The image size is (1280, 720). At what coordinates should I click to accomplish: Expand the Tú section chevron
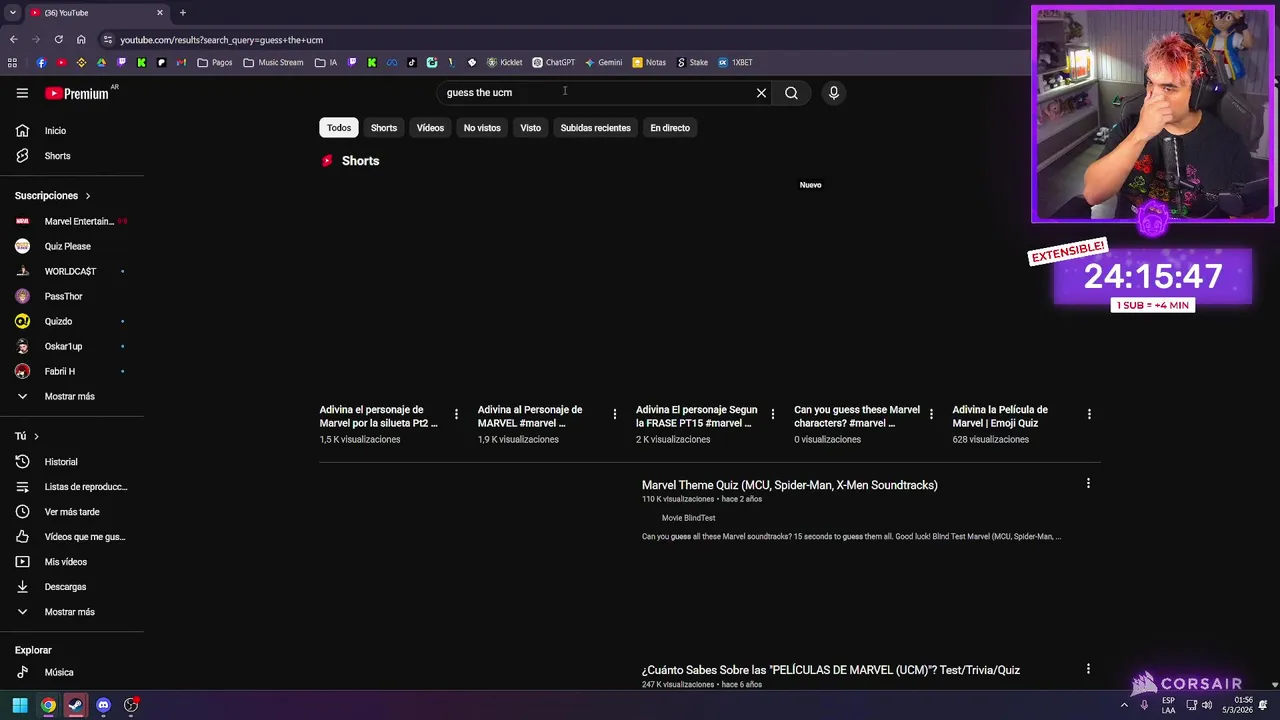[37, 436]
